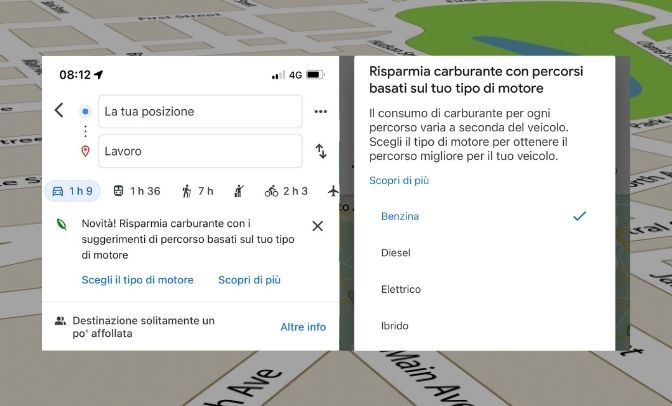Tap the blue checkmark next to Benzina
Screen dimensions: 672x406
click(579, 216)
